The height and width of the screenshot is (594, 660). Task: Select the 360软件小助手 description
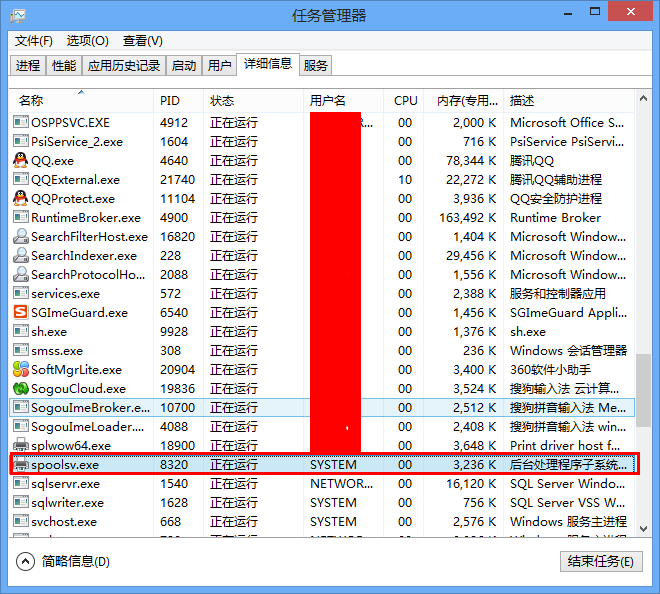[550, 370]
